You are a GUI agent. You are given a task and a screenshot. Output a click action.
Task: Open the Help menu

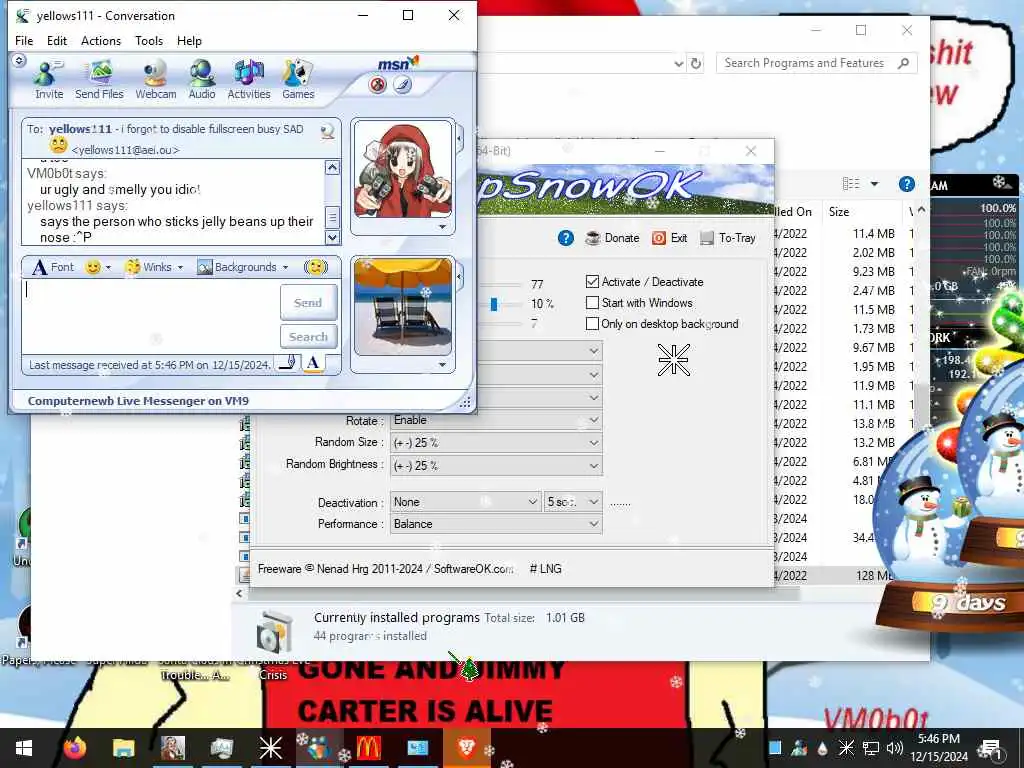pos(189,40)
